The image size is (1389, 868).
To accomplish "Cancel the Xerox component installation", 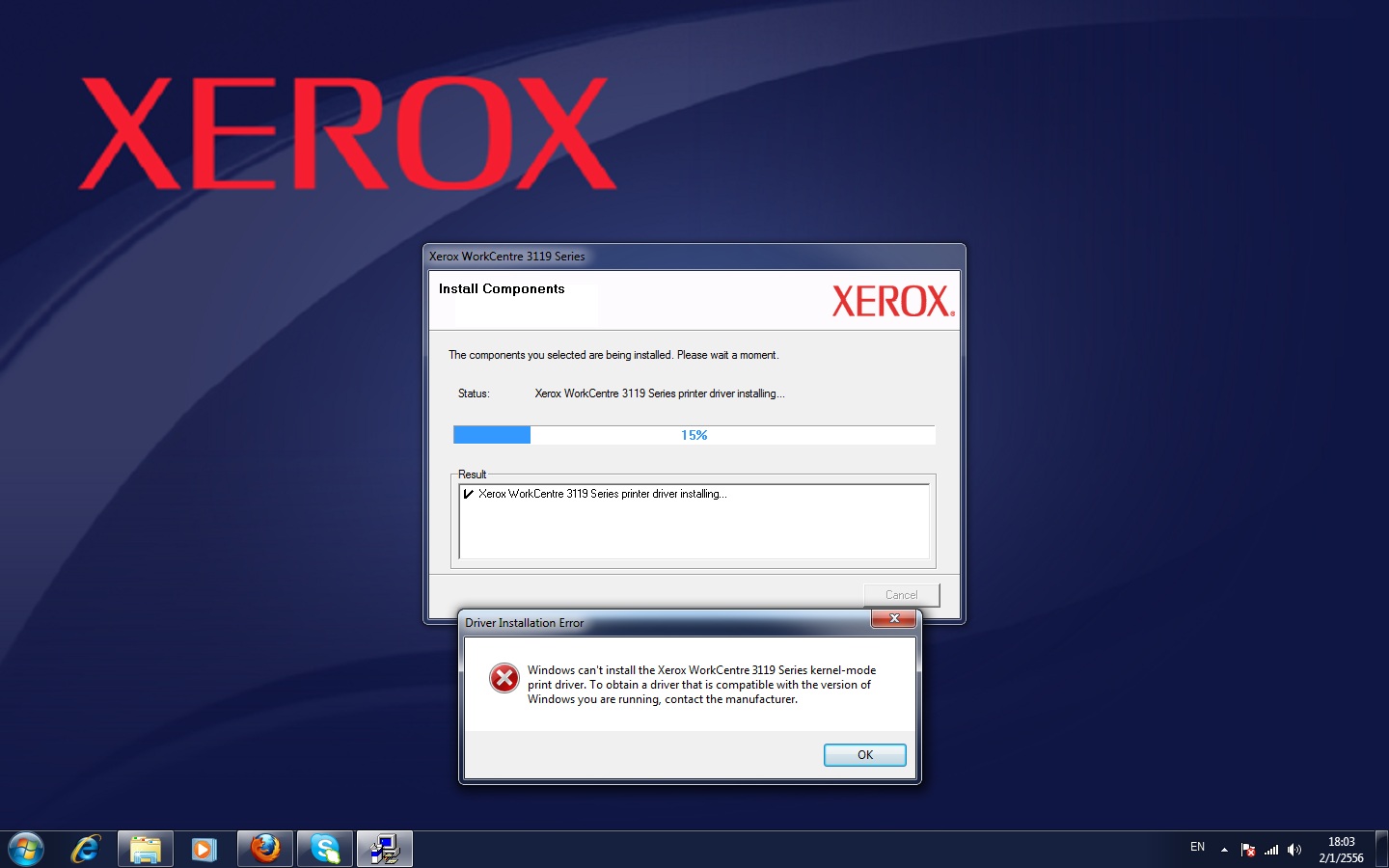I will (x=901, y=595).
